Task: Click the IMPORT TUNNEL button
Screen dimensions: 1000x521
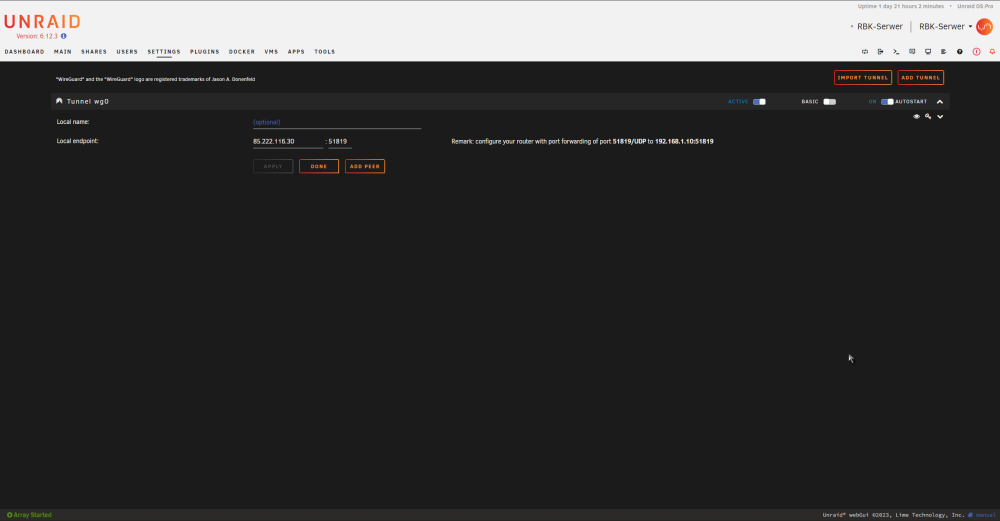Action: pos(863,78)
